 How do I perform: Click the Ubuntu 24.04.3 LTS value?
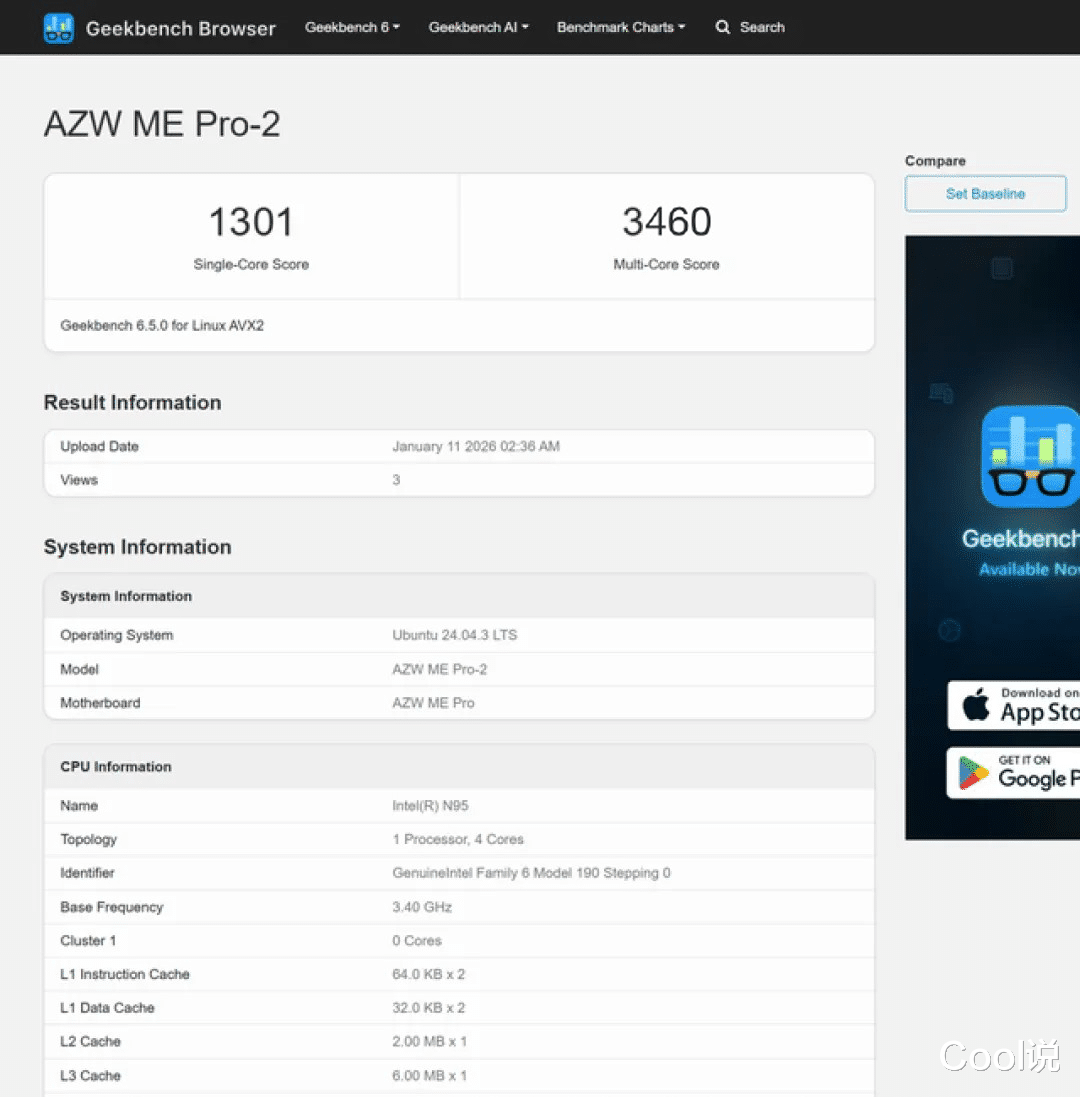tap(455, 635)
